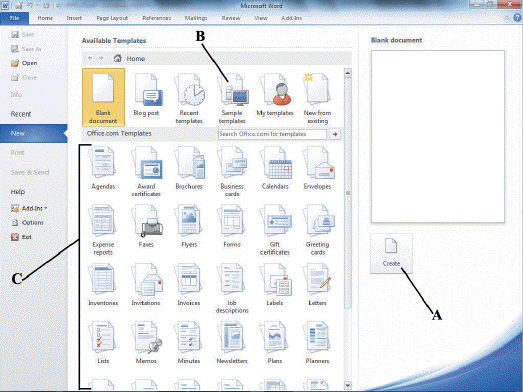
Task: Click the search go arrow button
Action: coord(335,134)
